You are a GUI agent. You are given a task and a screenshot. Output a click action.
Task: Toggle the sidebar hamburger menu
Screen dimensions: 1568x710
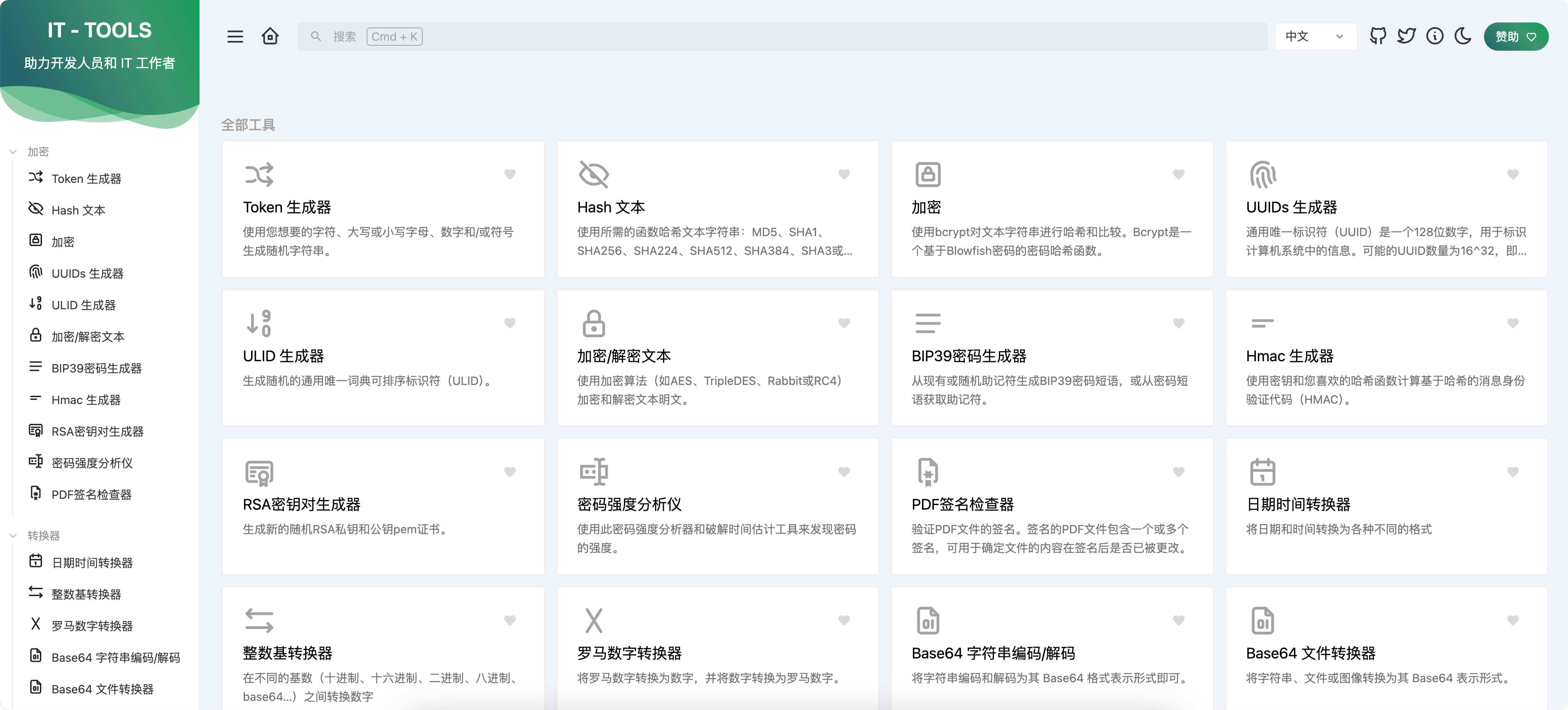coord(235,37)
